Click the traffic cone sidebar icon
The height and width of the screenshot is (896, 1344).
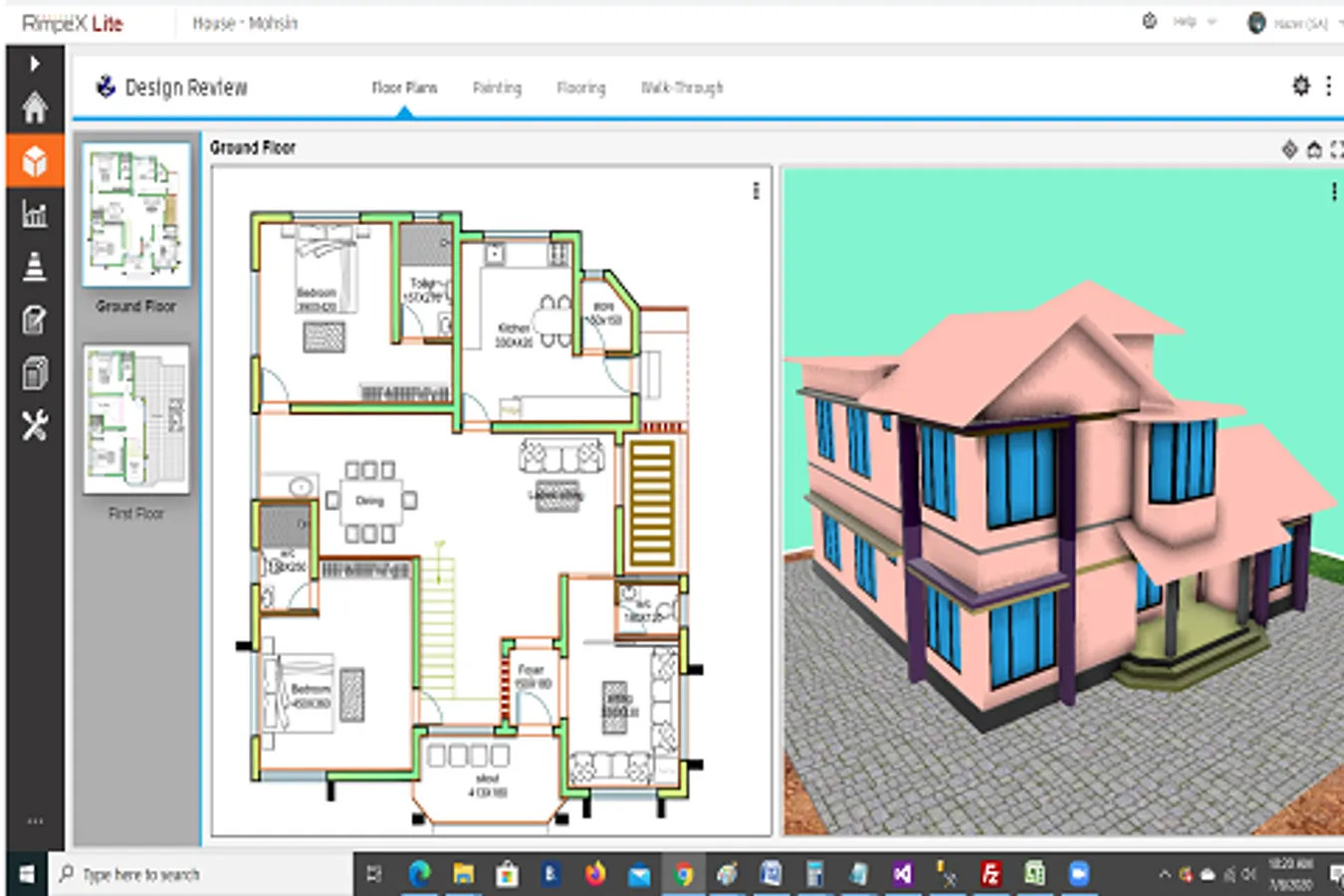[x=35, y=267]
